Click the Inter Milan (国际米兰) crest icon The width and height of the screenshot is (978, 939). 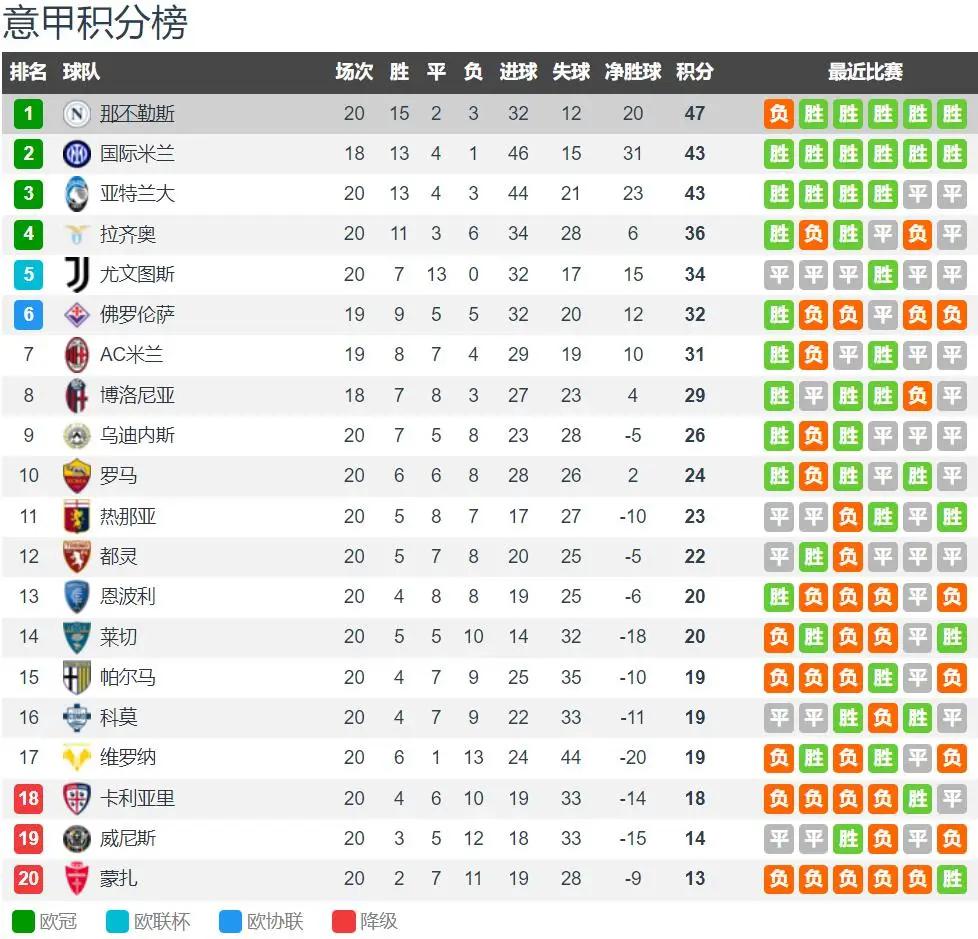77,154
